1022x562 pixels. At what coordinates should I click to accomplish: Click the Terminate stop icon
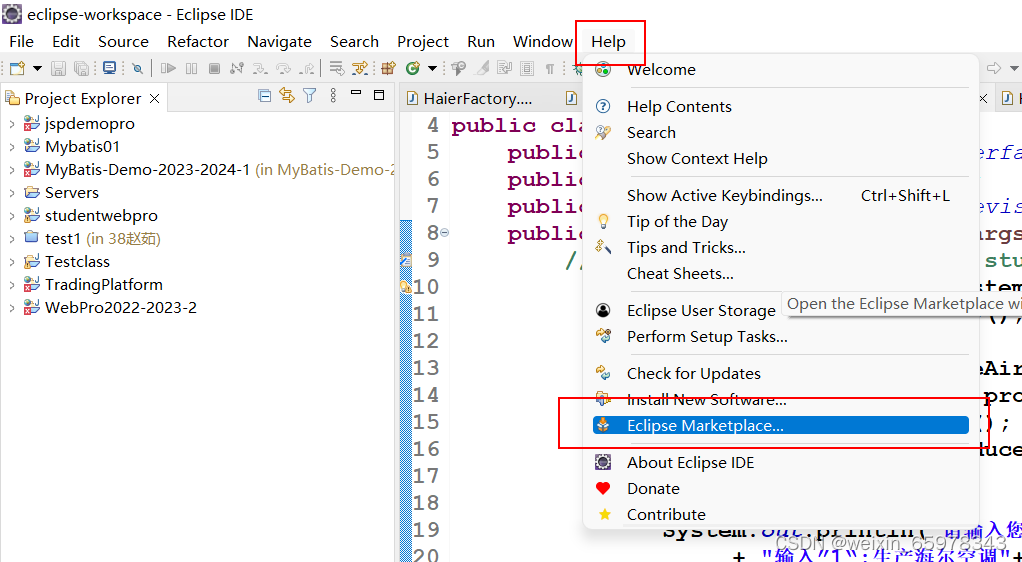coord(214,68)
